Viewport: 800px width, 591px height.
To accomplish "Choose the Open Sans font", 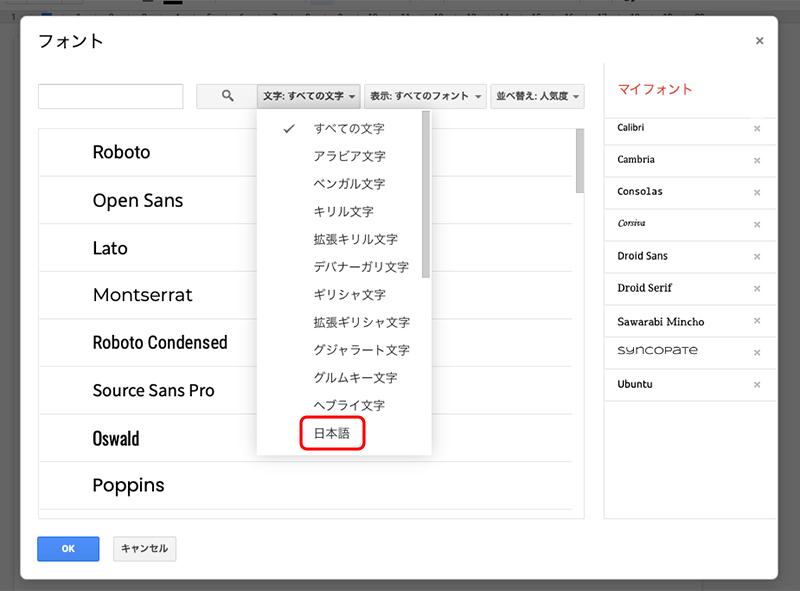I will point(305,200).
